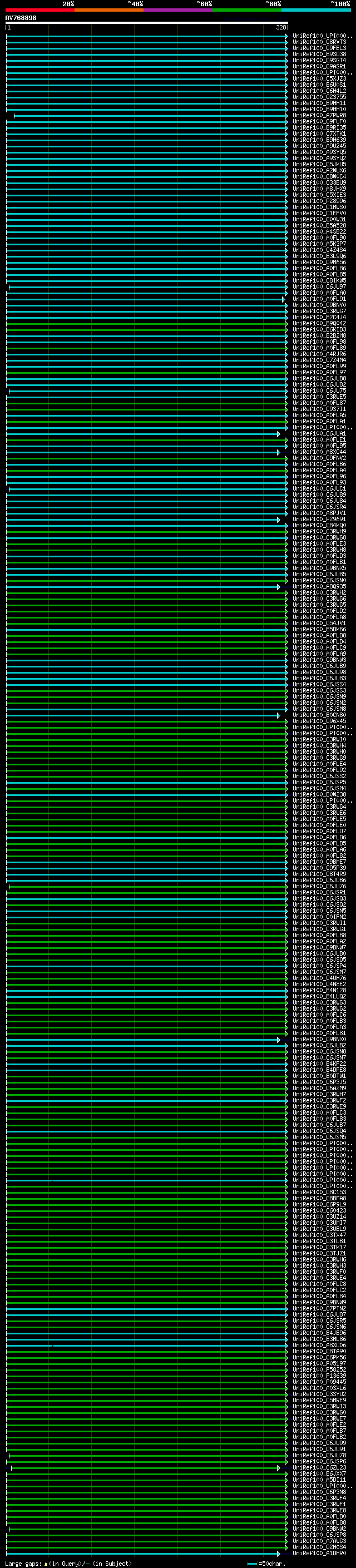This screenshot has width=356, height=1568.
Task: Select subject label UniRef100_A5K3P7
Action: tap(319, 244)
